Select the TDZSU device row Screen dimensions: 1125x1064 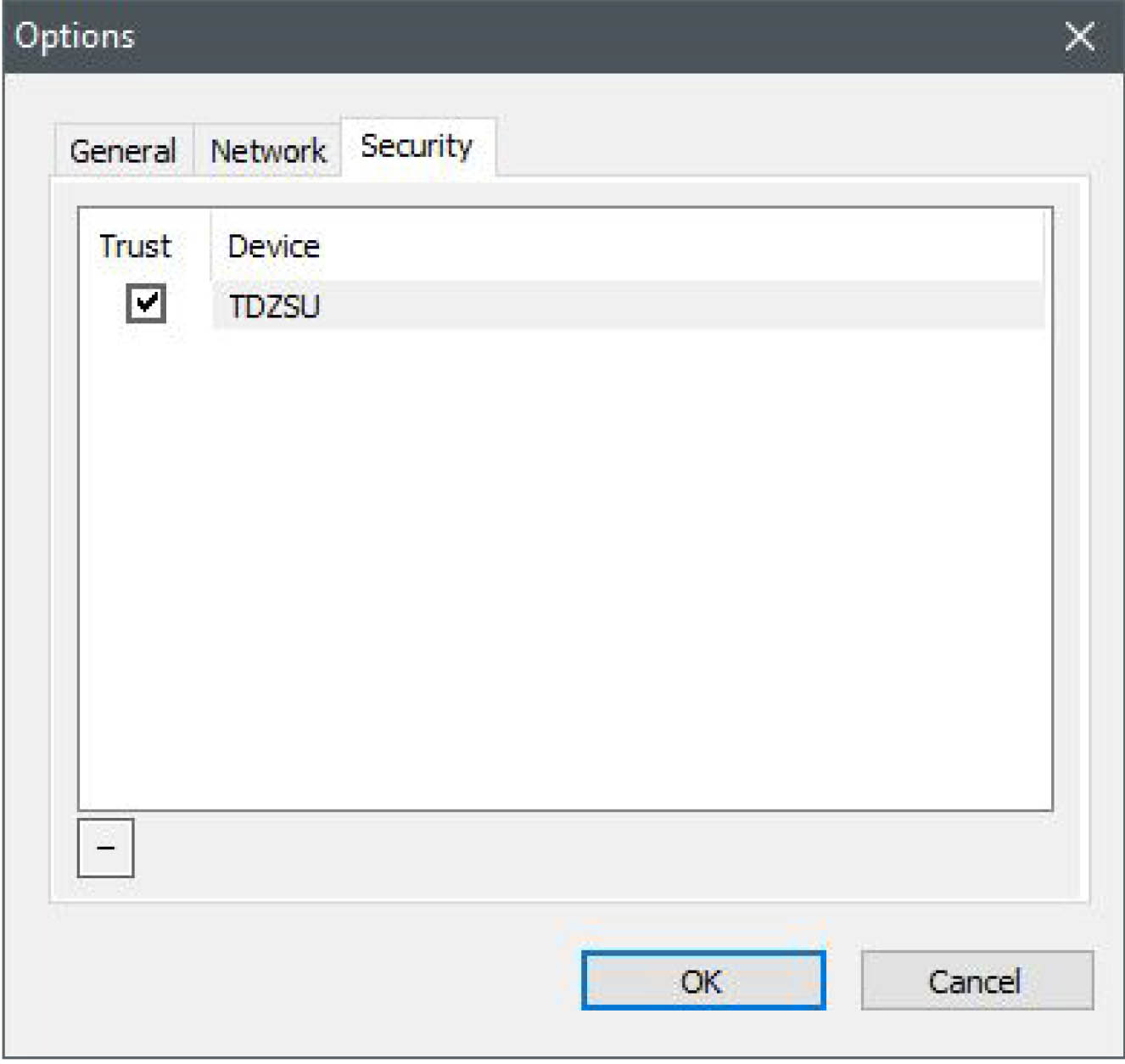(x=594, y=305)
